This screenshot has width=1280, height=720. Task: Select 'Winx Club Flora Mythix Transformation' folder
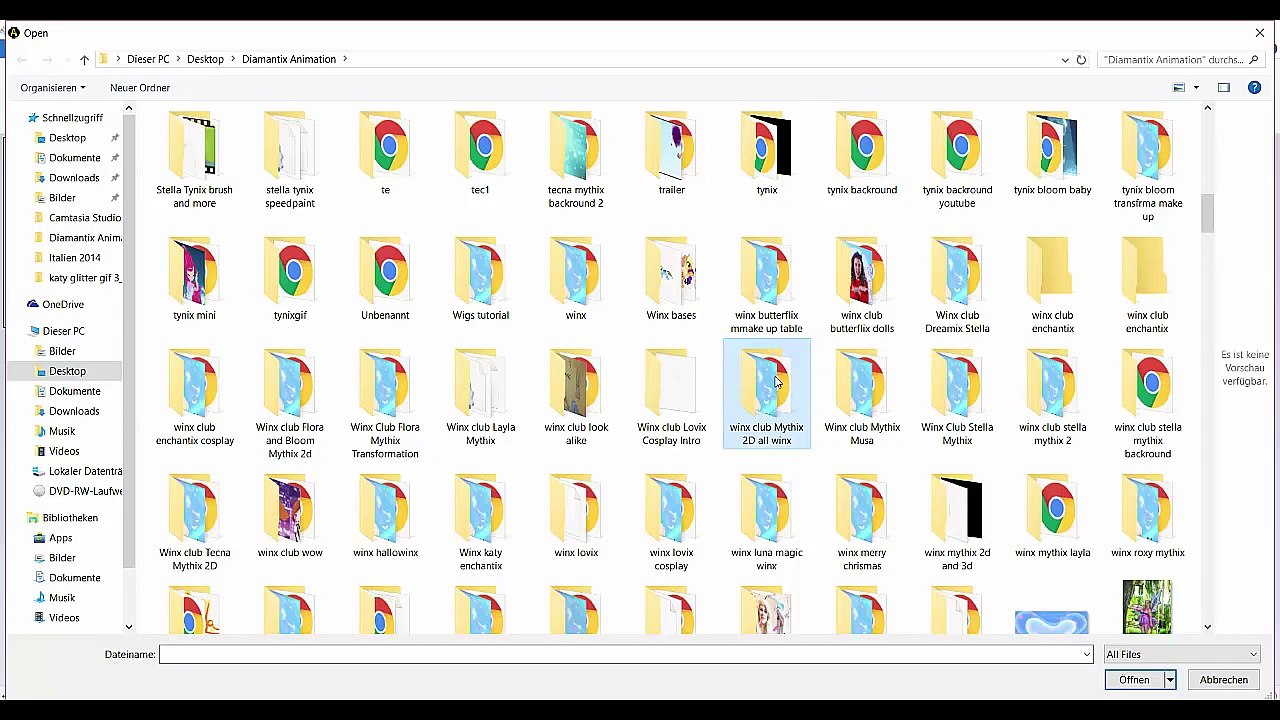(385, 405)
